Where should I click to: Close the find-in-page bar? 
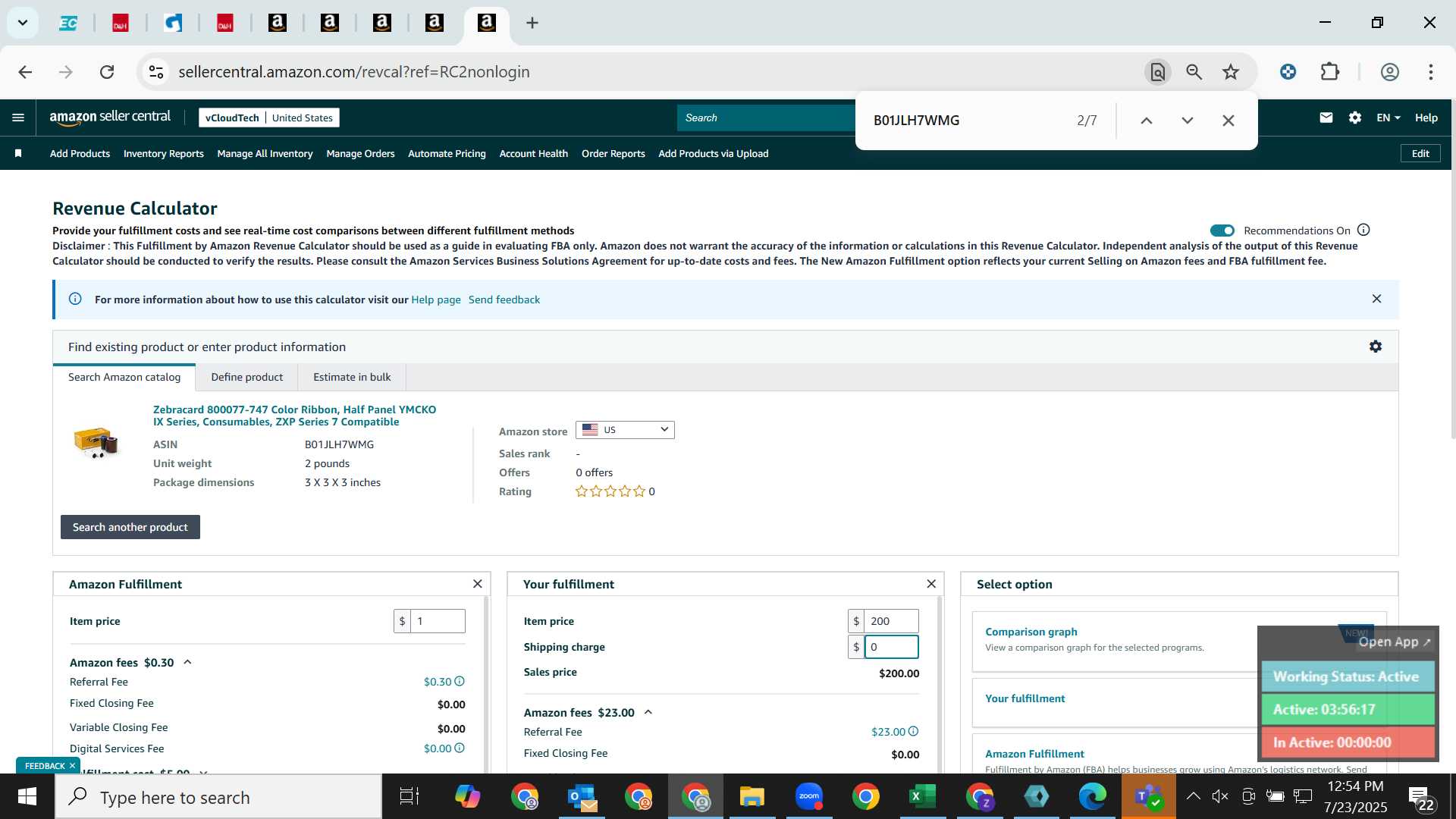coord(1228,121)
